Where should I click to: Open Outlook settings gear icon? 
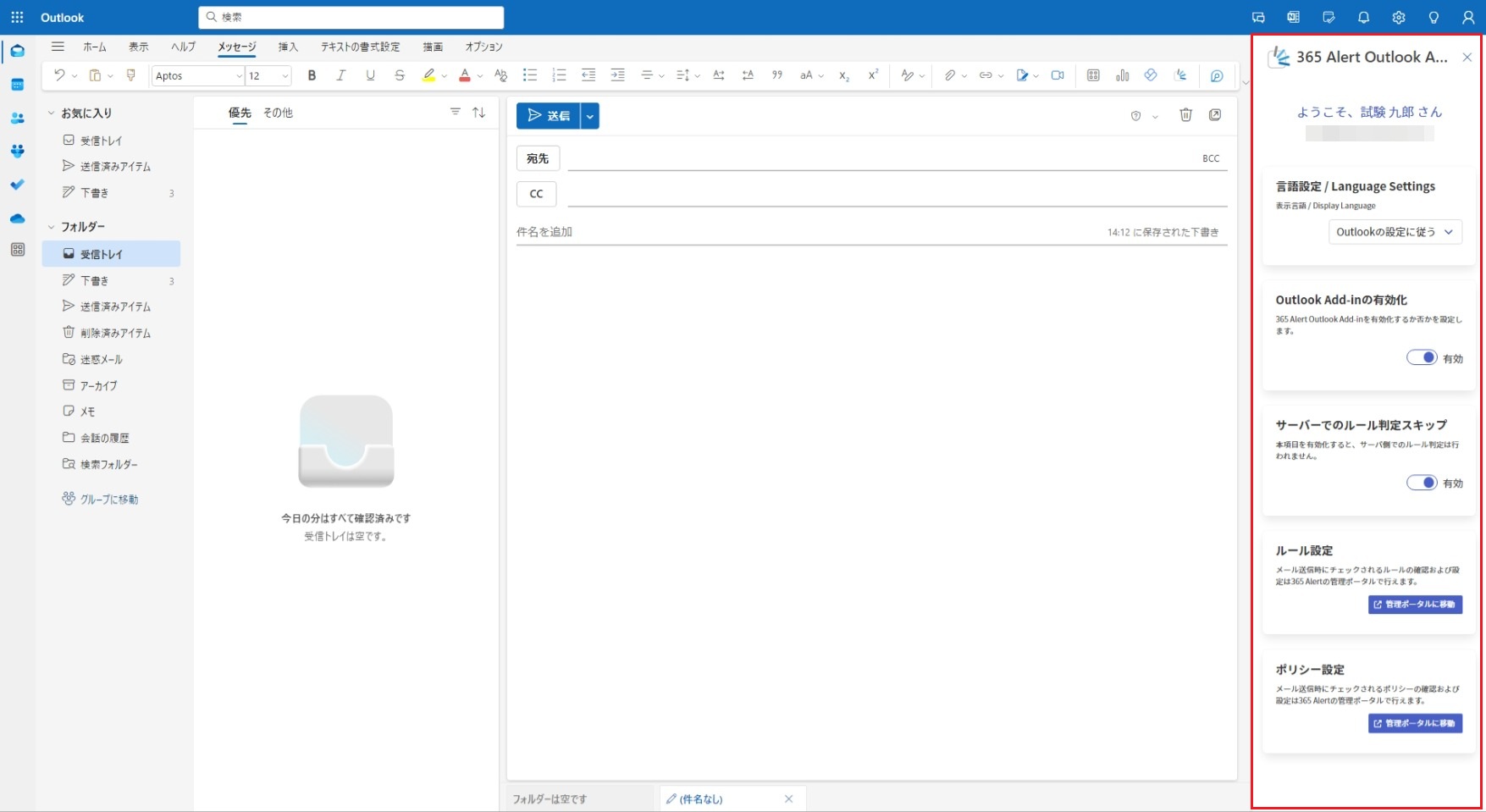coord(1398,17)
